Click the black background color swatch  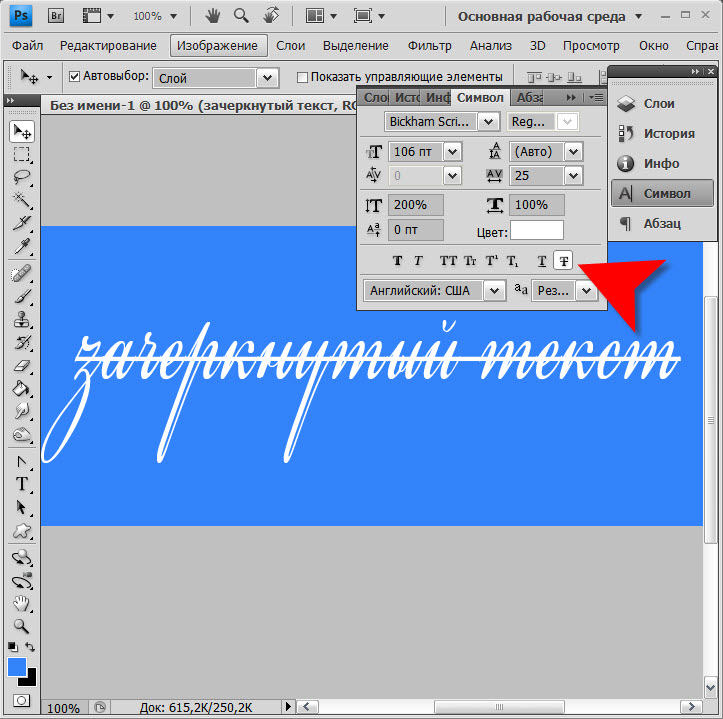29,680
